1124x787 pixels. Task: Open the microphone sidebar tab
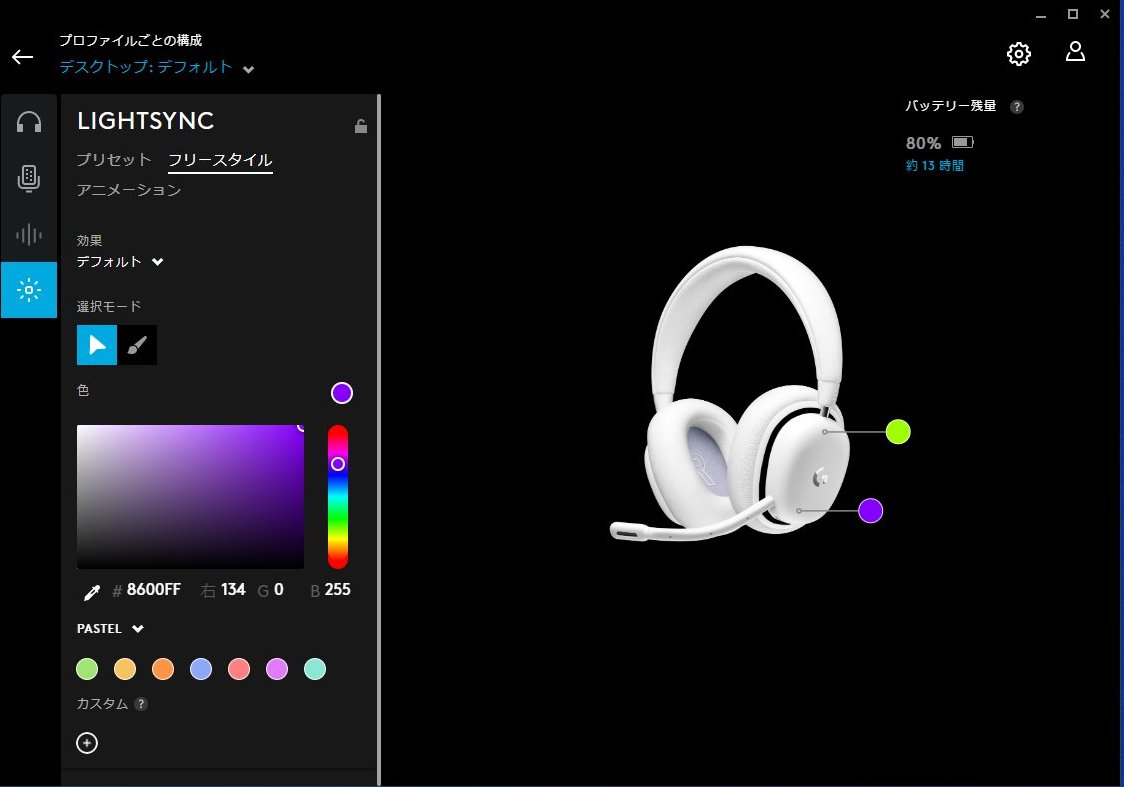pyautogui.click(x=29, y=178)
